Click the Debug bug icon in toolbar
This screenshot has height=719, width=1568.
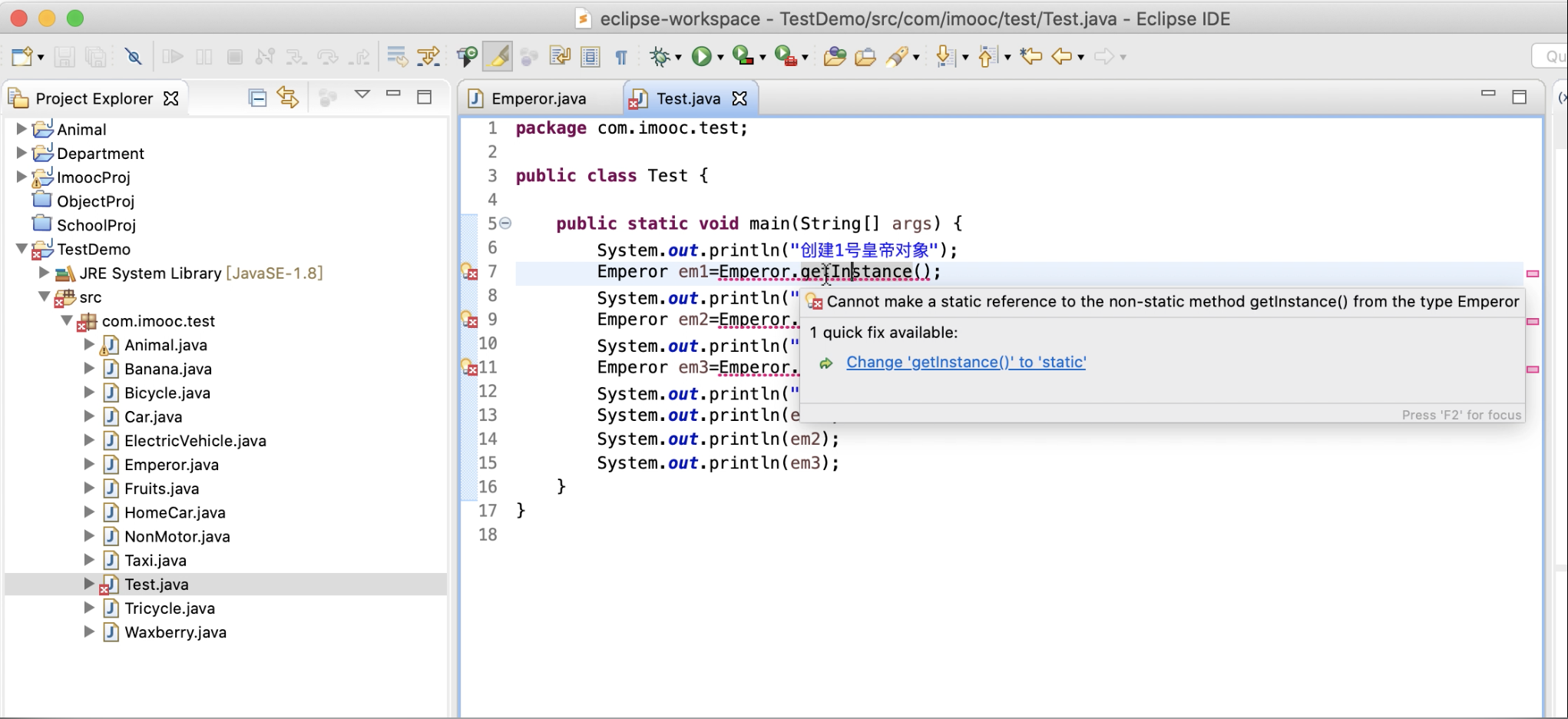pos(660,56)
